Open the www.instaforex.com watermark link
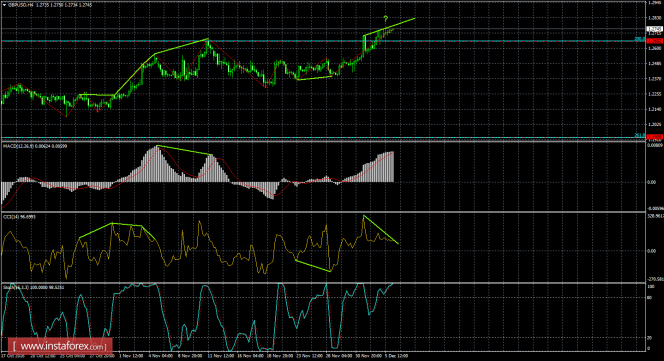This screenshot has height=361, width=664. click(x=61, y=347)
